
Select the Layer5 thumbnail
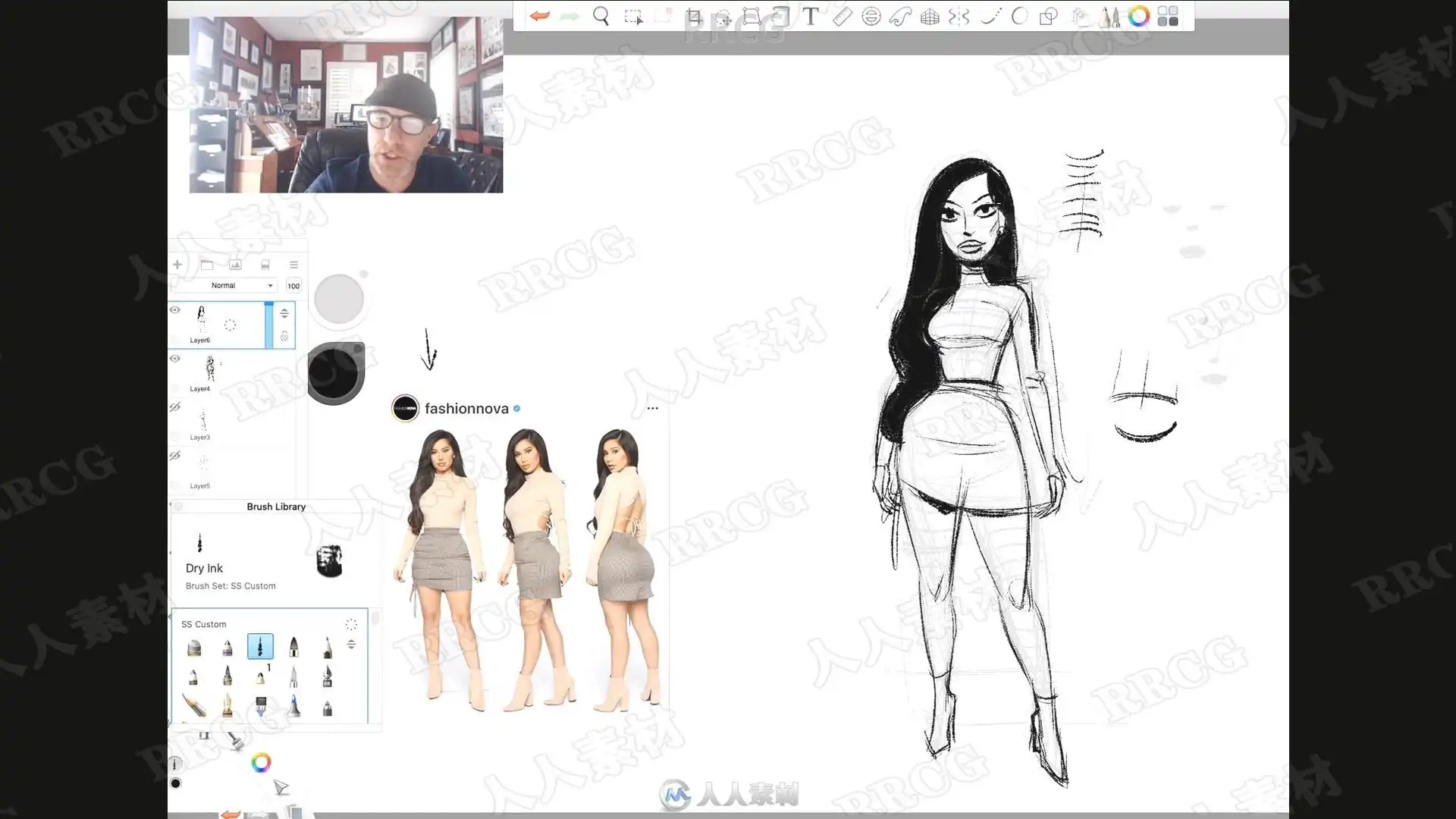203,464
